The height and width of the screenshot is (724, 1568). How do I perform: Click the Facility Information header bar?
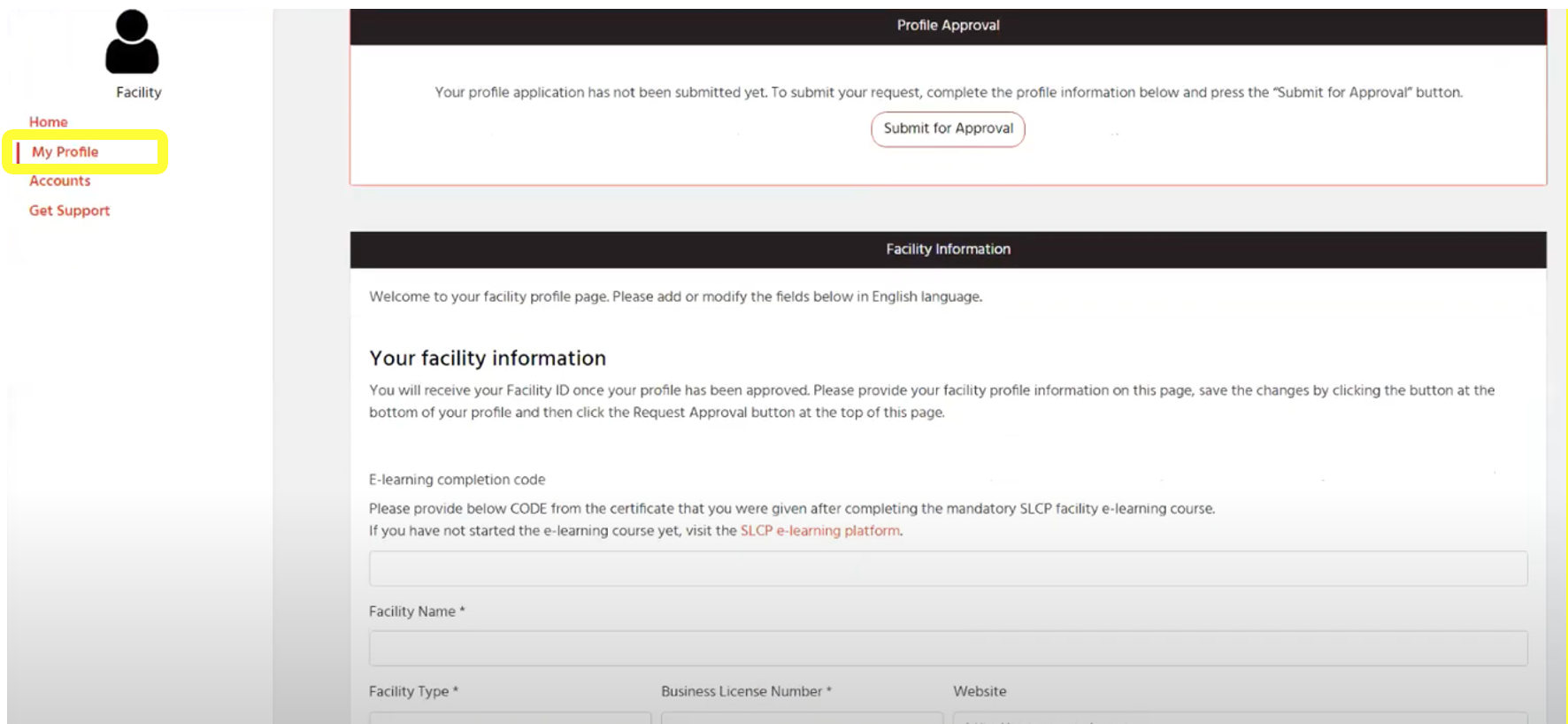point(948,250)
